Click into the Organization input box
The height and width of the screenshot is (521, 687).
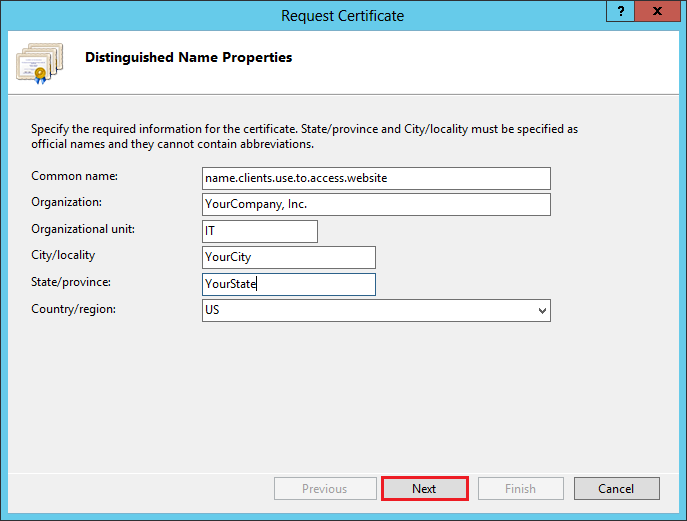click(376, 205)
